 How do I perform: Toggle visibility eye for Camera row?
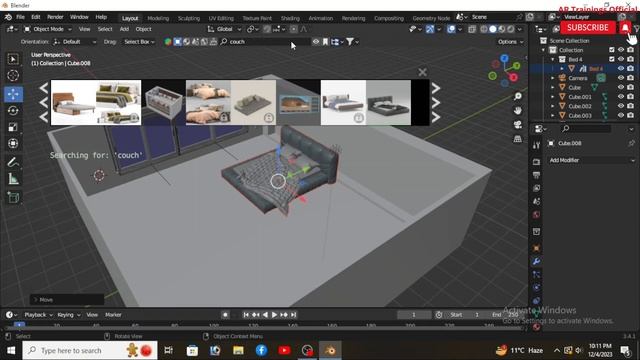click(621, 78)
